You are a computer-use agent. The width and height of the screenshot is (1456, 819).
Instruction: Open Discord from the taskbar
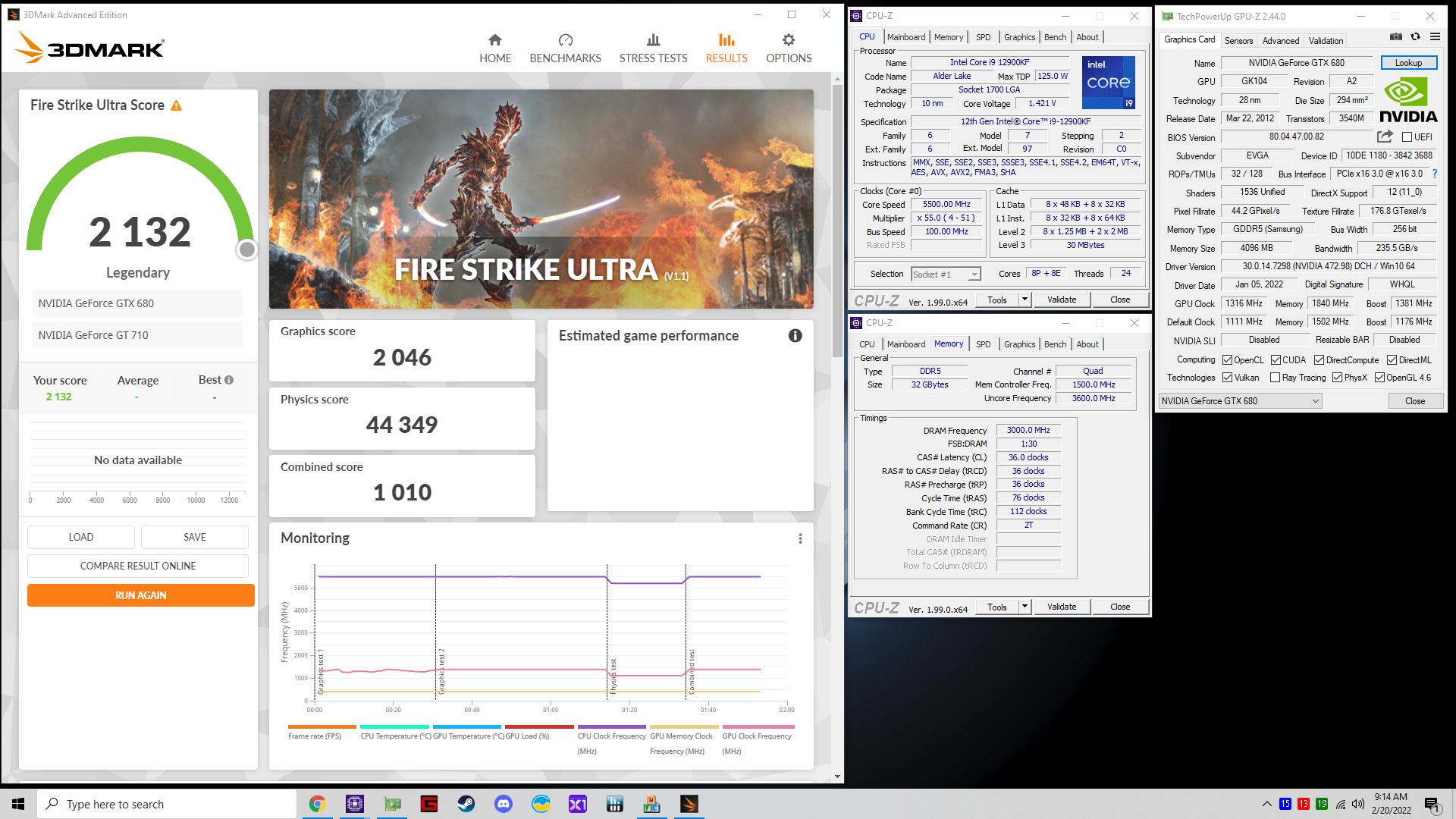point(504,804)
